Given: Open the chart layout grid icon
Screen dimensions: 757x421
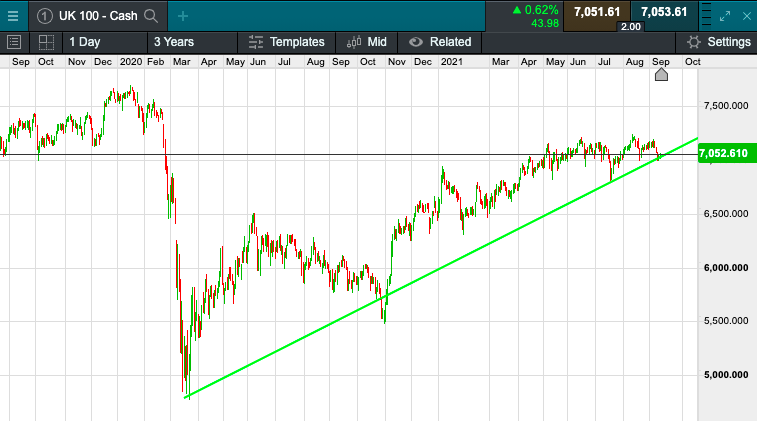Looking at the screenshot, I should tap(46, 42).
